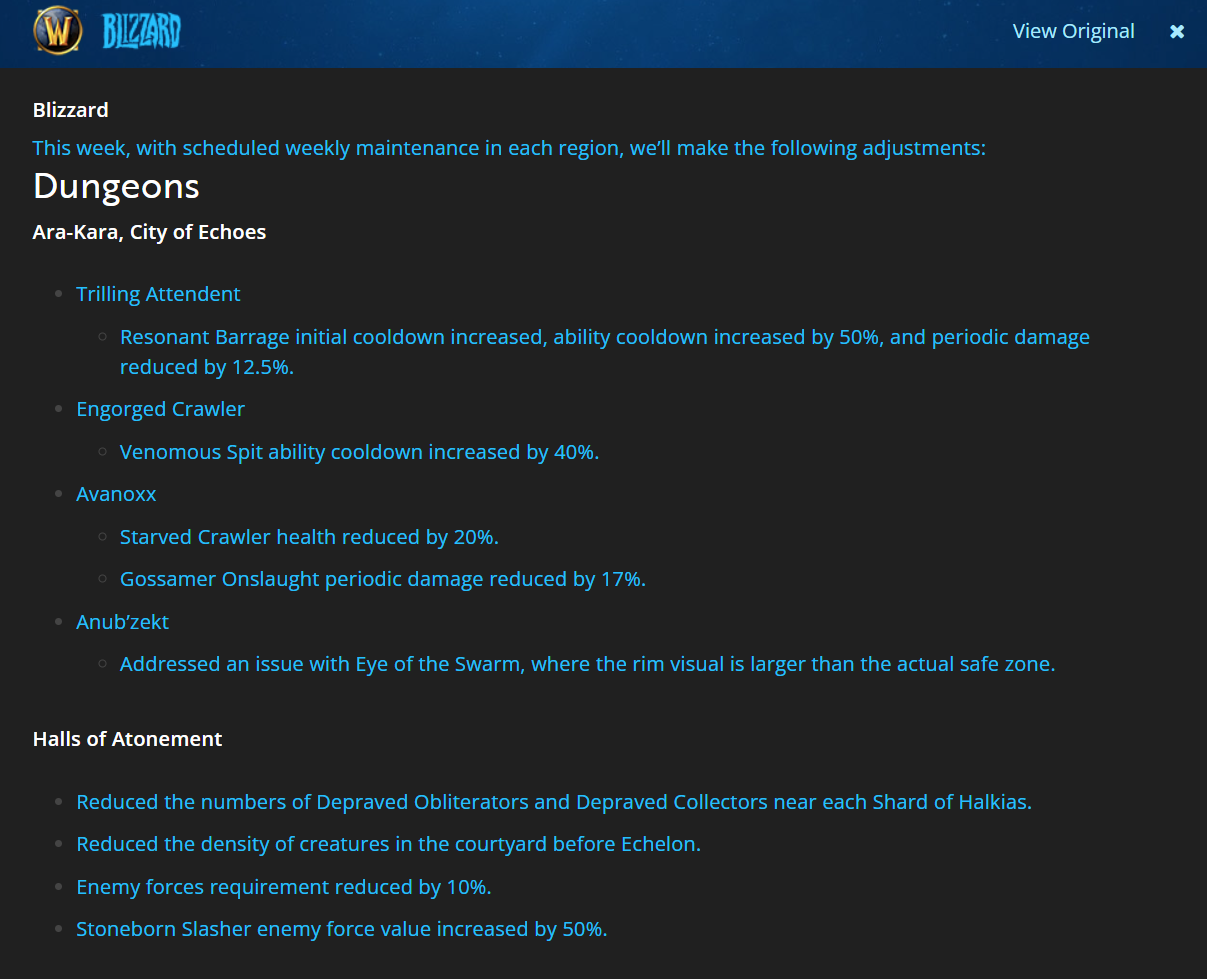Screen dimensions: 1207x979
Task: Click the Gossamer Onslaught damage line
Action: point(382,579)
